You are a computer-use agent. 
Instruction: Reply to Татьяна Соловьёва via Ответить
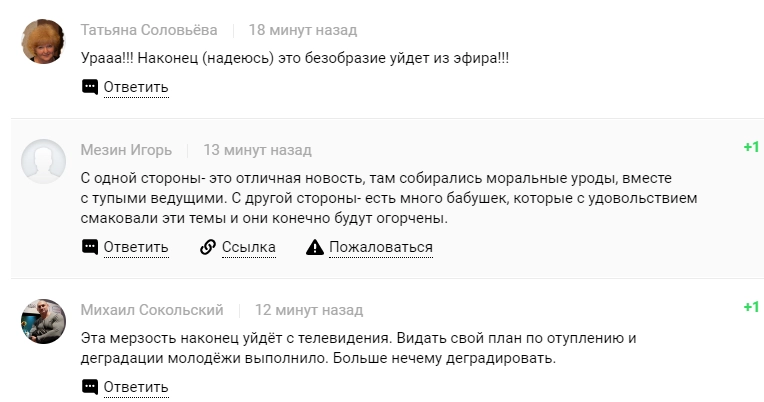136,87
